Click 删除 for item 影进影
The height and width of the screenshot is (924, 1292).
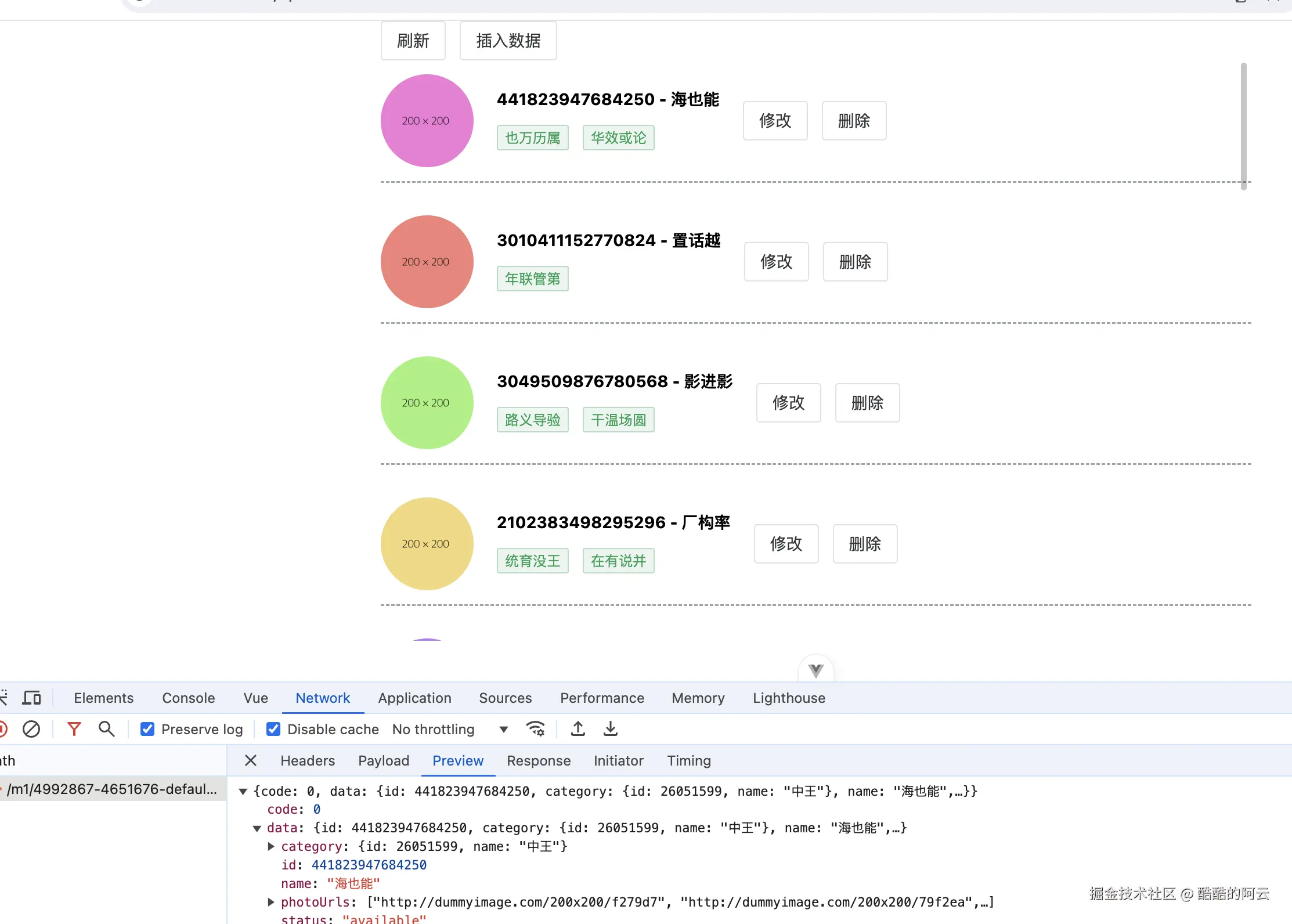[x=868, y=403]
